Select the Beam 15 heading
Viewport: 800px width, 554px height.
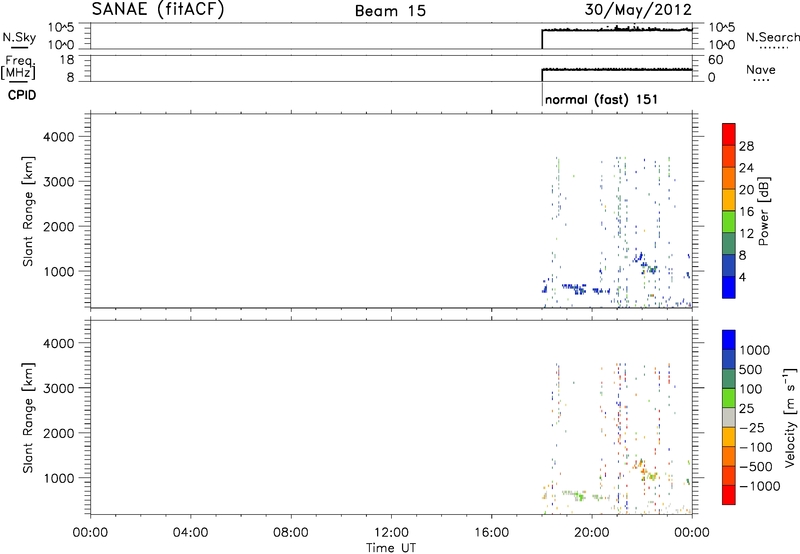[x=390, y=11]
